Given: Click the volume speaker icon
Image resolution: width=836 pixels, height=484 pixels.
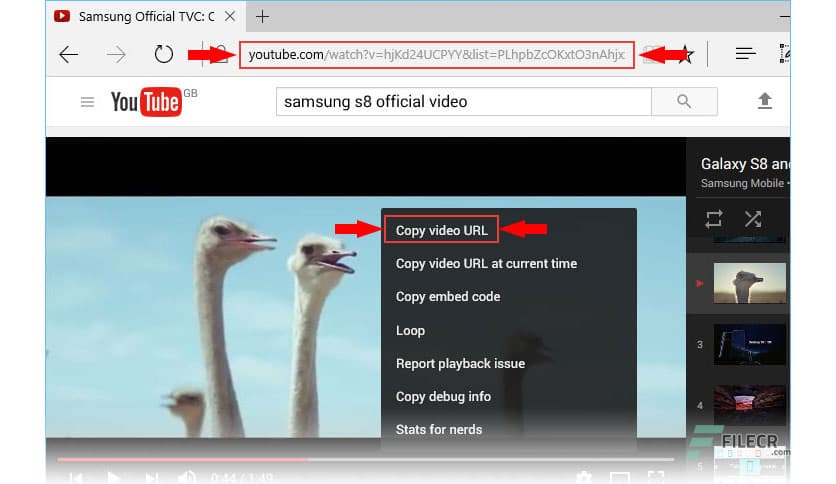Looking at the screenshot, I should [x=186, y=478].
